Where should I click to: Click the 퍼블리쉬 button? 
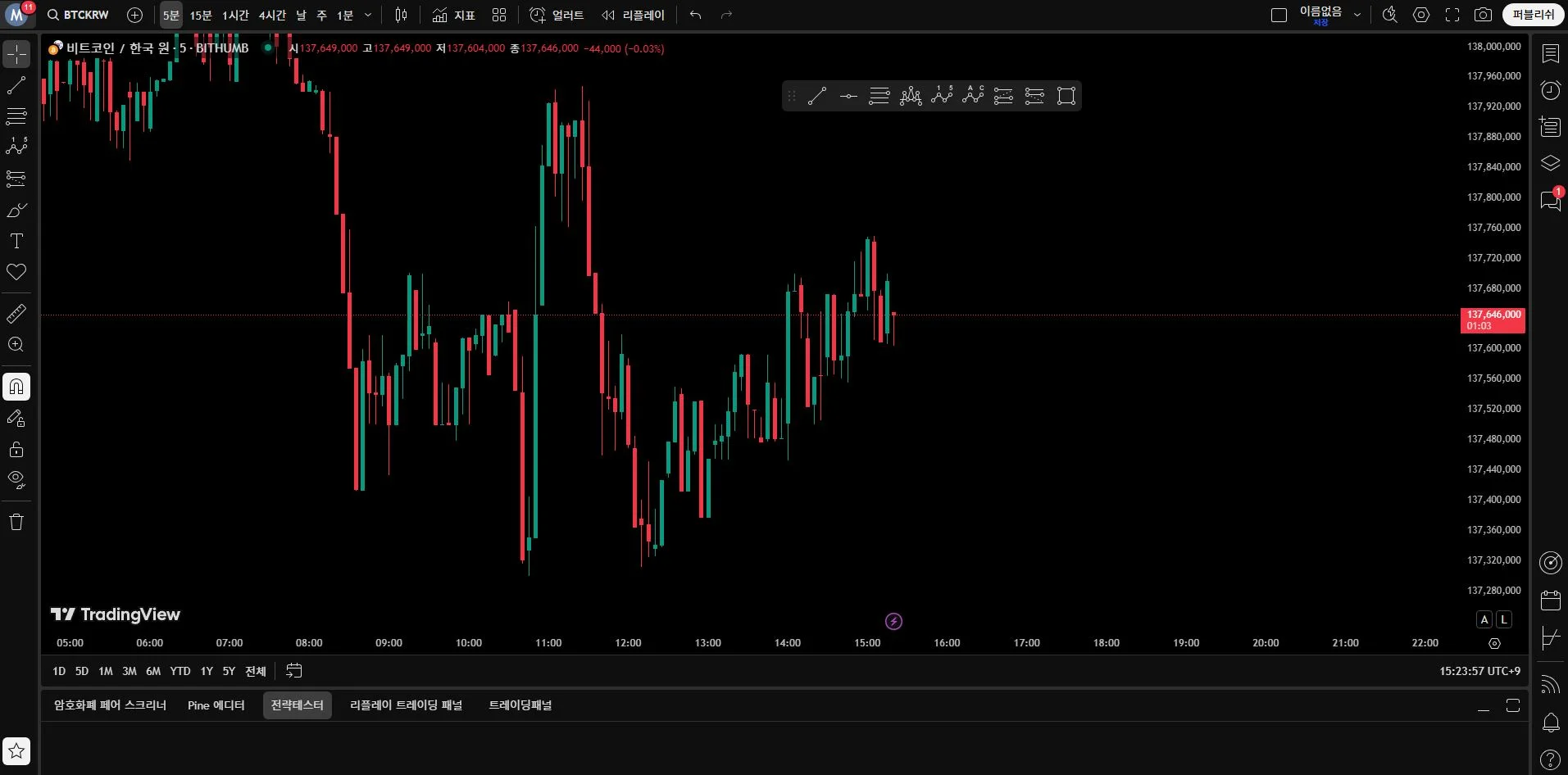coord(1534,15)
